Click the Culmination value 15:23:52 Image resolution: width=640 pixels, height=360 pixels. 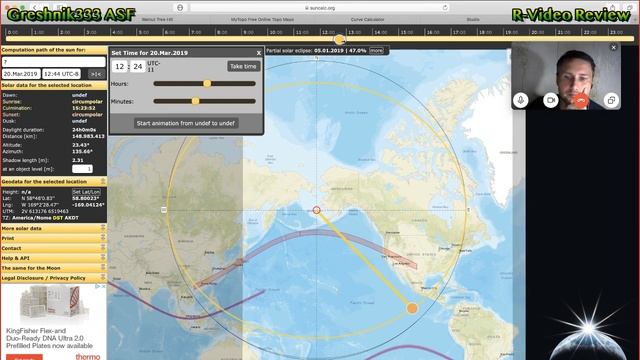[84, 108]
